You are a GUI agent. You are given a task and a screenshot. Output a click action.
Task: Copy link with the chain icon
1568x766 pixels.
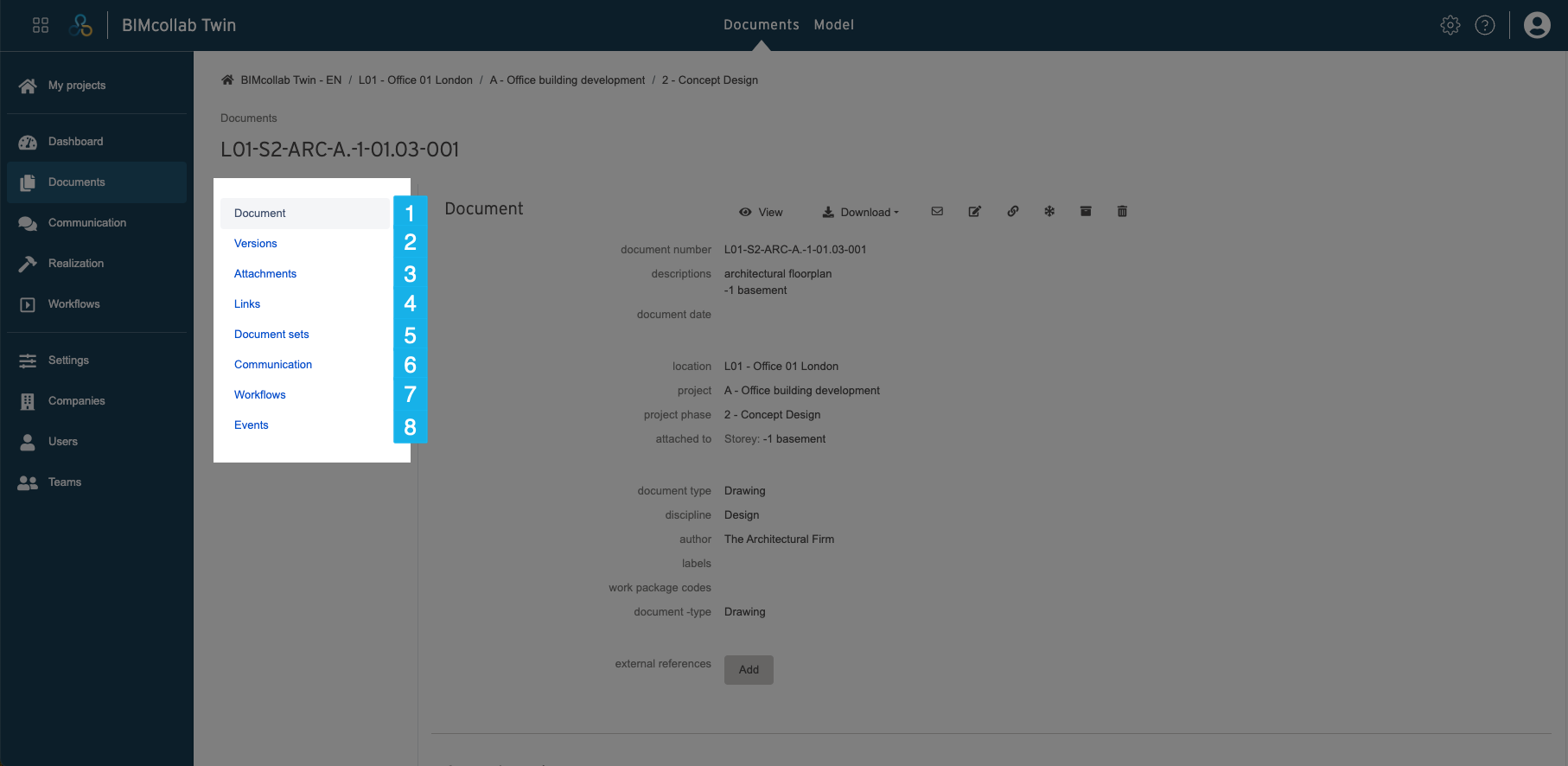point(1013,211)
